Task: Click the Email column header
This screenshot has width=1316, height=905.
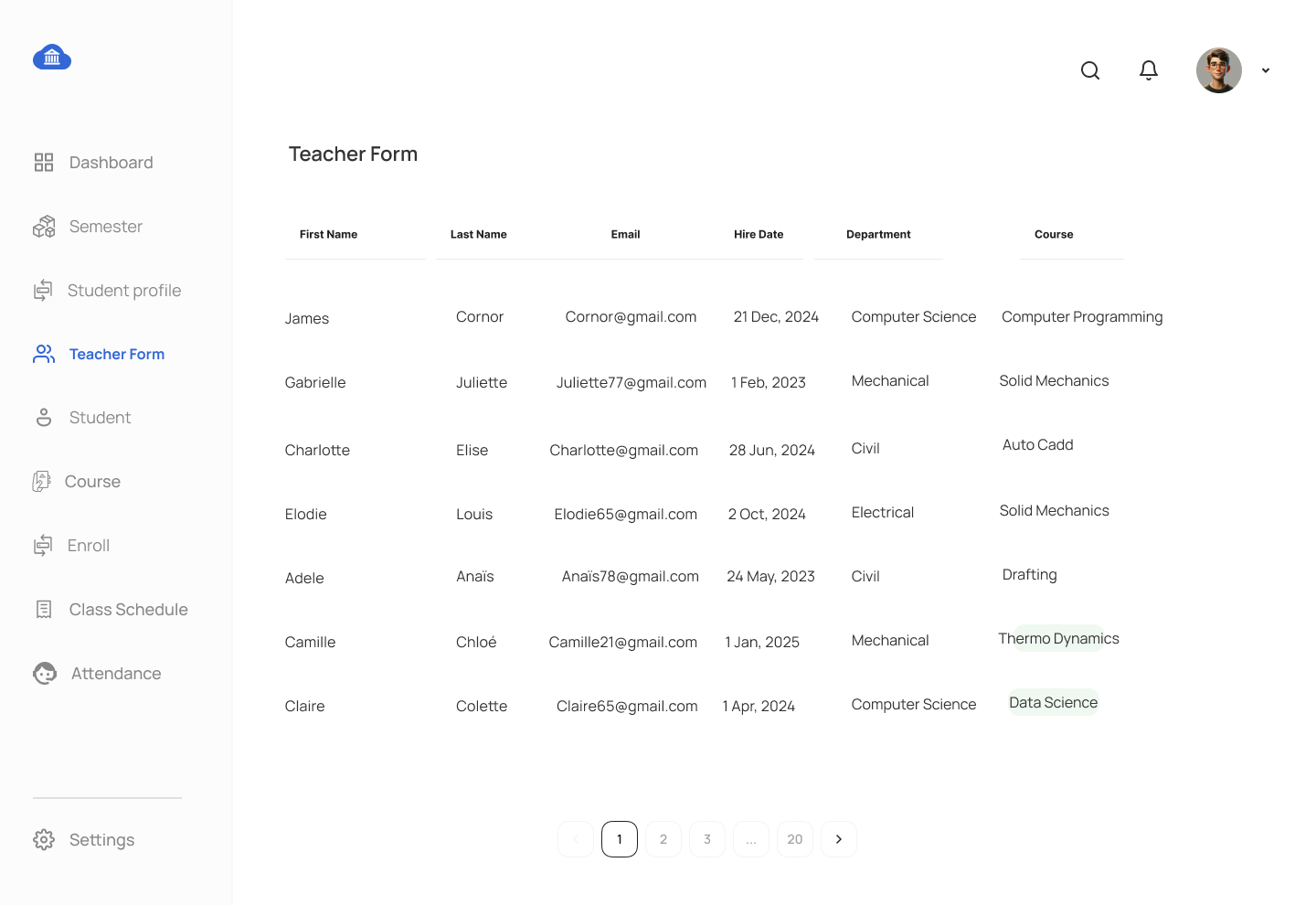Action: tap(626, 234)
